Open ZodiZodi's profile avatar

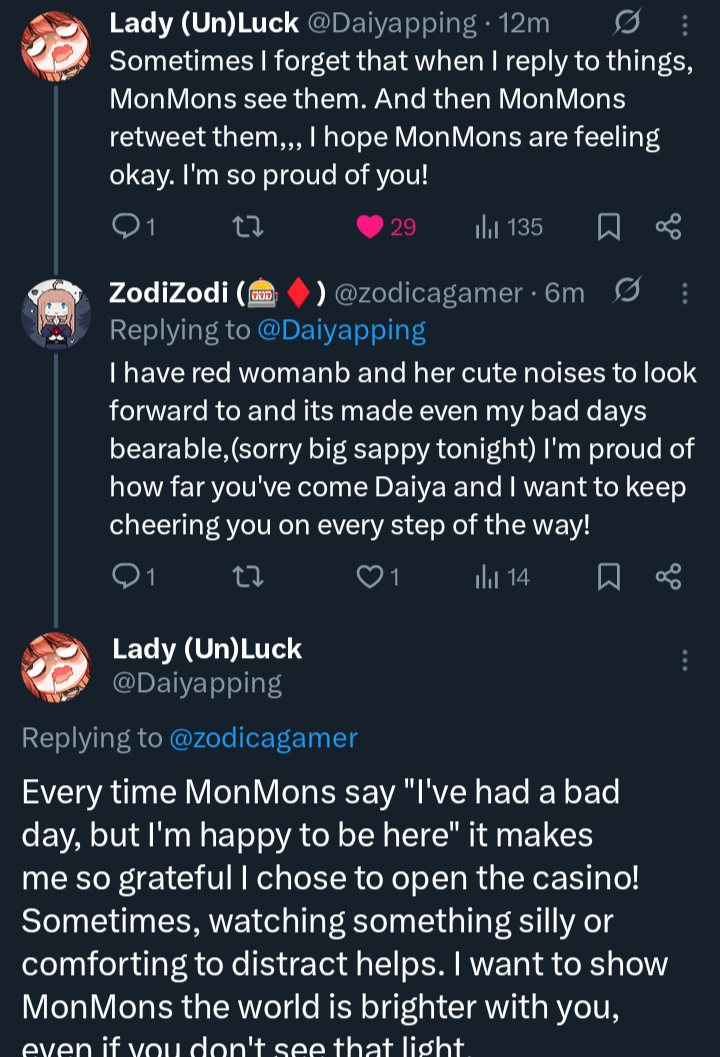56,314
